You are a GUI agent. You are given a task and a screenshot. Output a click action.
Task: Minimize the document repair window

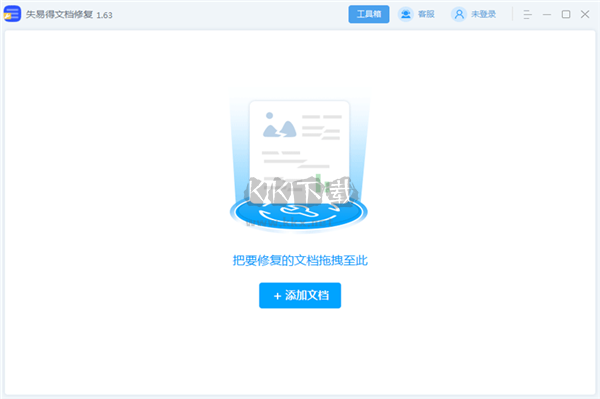pyautogui.click(x=547, y=15)
